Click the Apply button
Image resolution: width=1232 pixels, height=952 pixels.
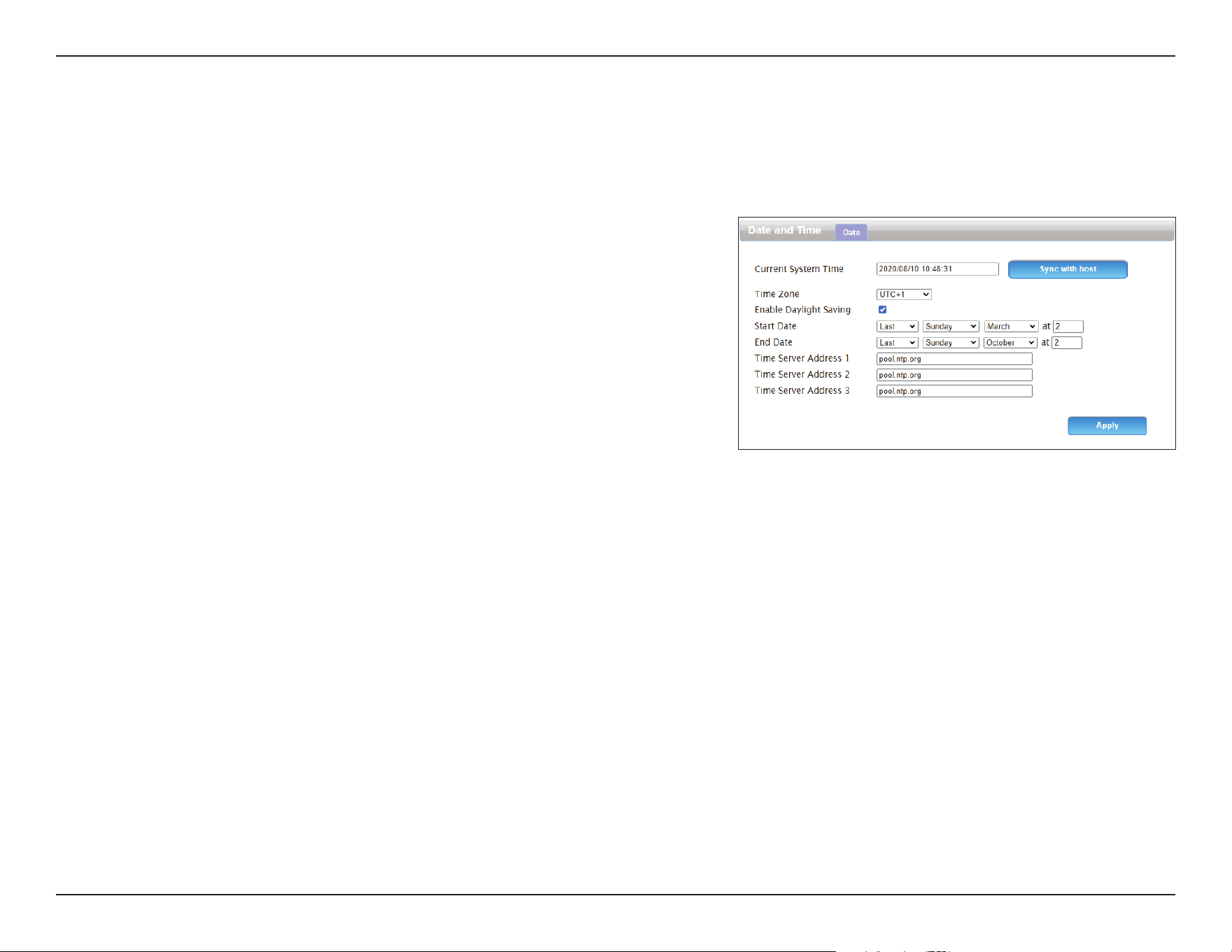point(1107,425)
